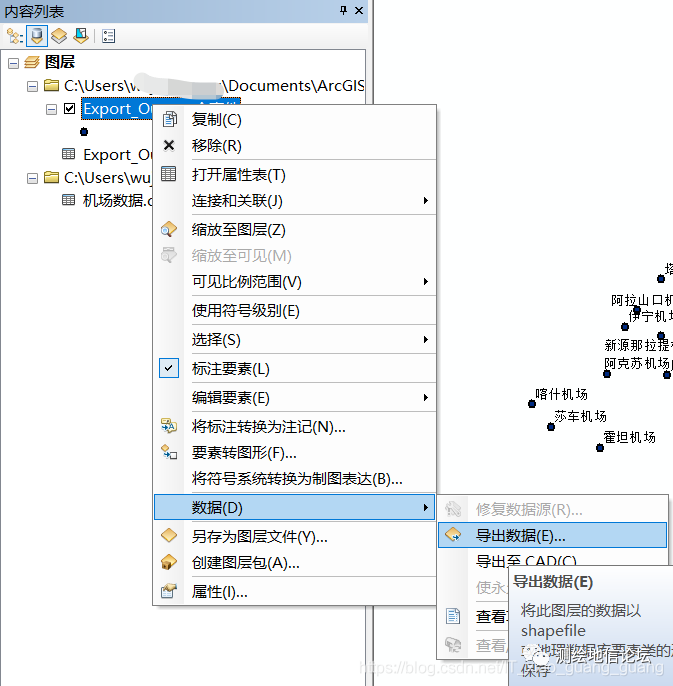Image resolution: width=673 pixels, height=686 pixels.
Task: Collapse the 图层 data frame tree
Action: coord(14,63)
